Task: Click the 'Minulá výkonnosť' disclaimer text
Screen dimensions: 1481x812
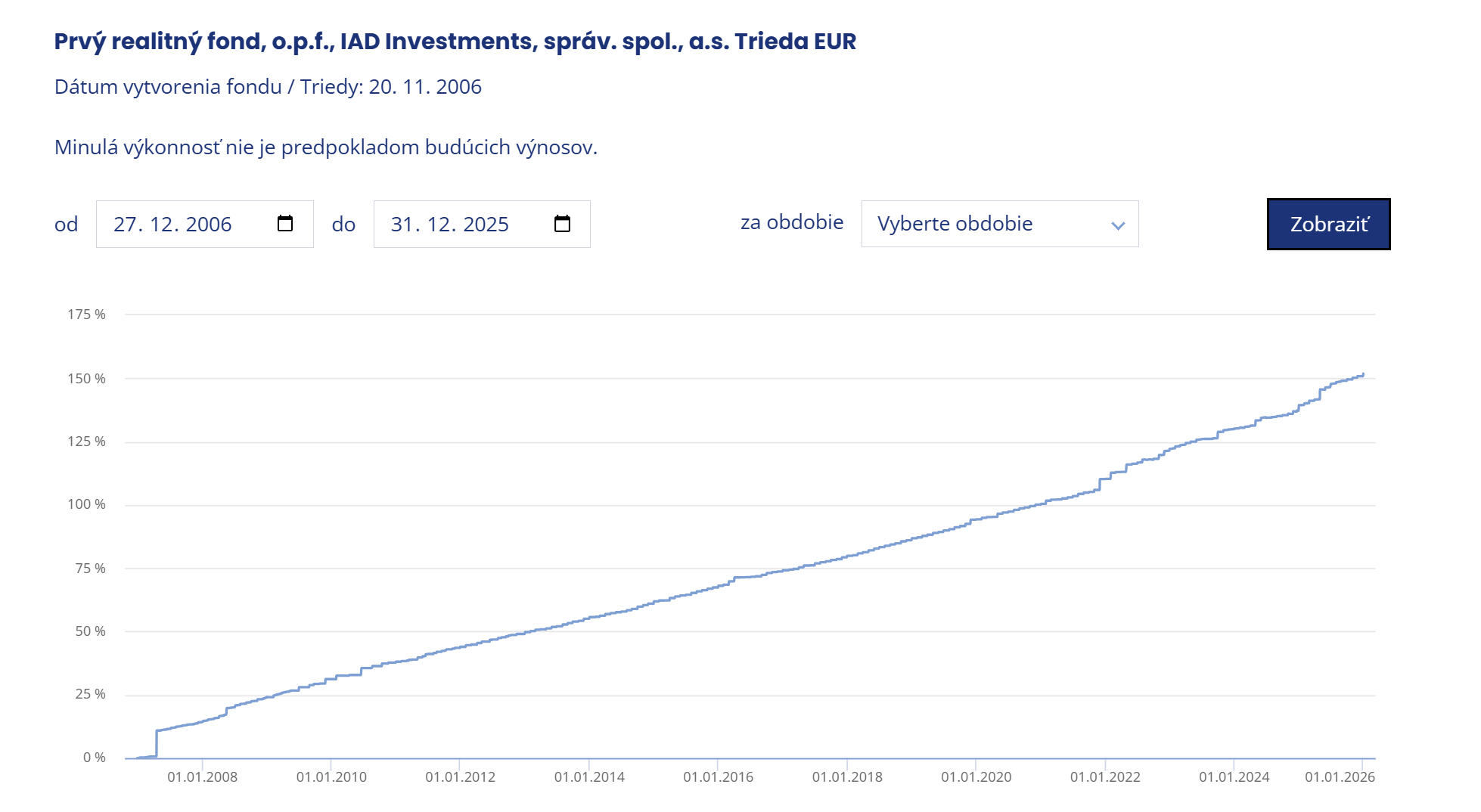Action: tap(325, 147)
